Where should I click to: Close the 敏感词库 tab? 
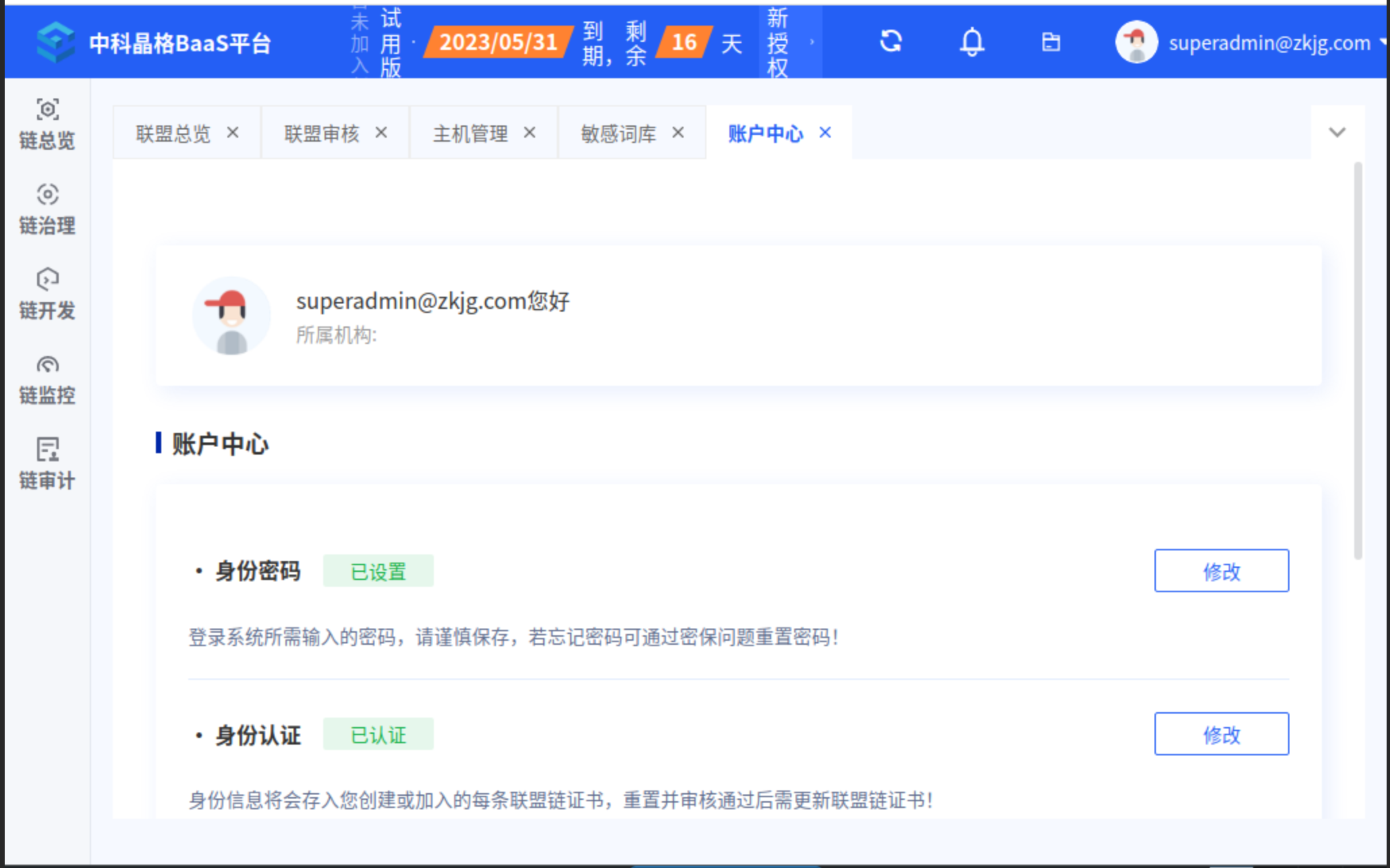coord(678,133)
